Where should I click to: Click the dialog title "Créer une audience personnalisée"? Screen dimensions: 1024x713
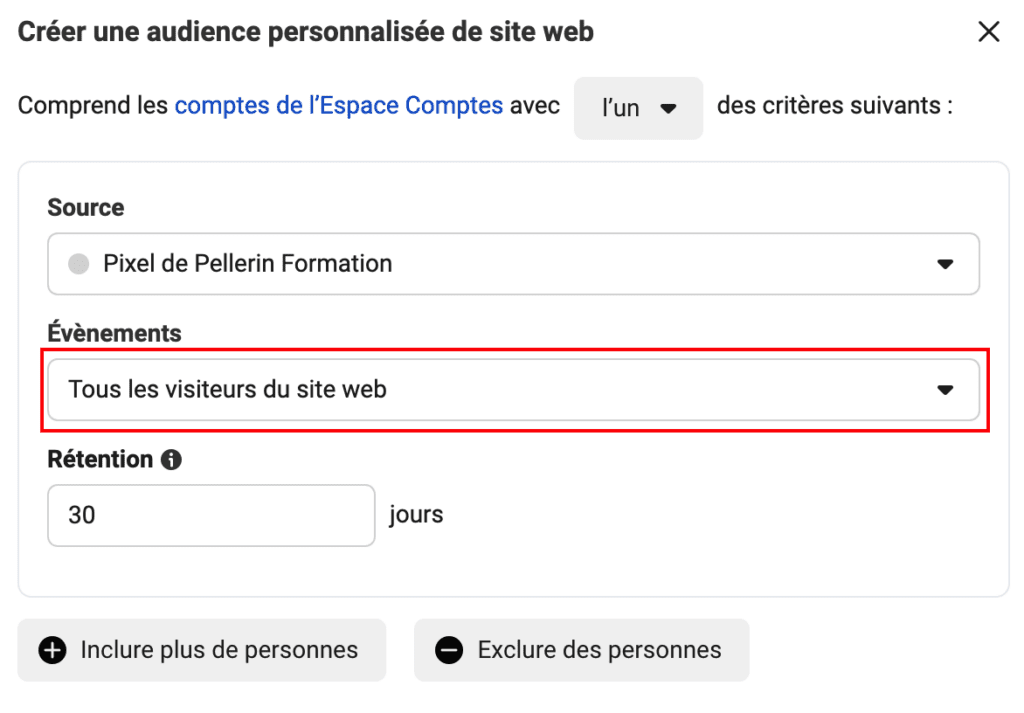306,32
